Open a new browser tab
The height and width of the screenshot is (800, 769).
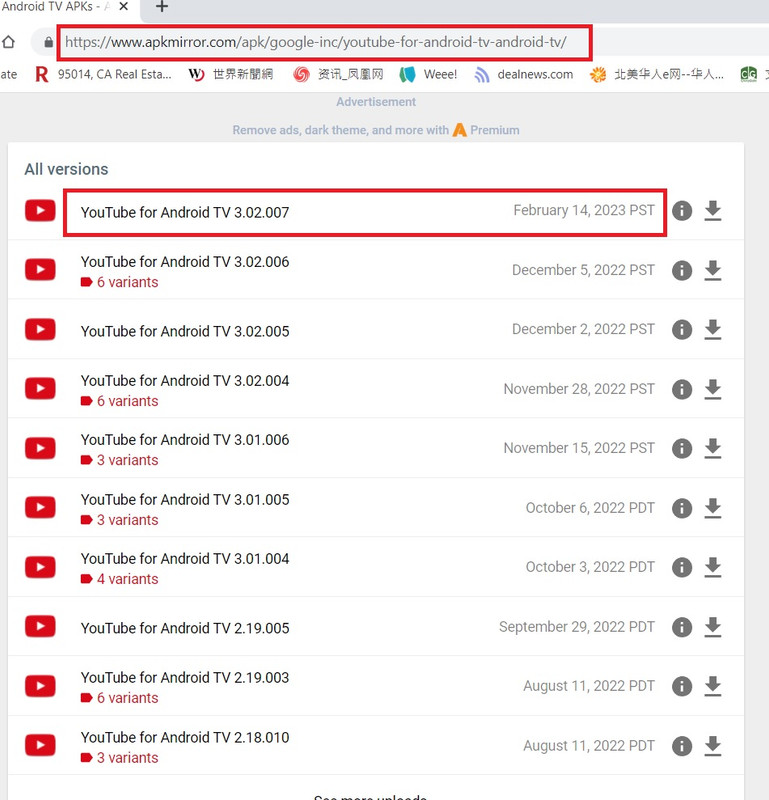click(x=162, y=7)
